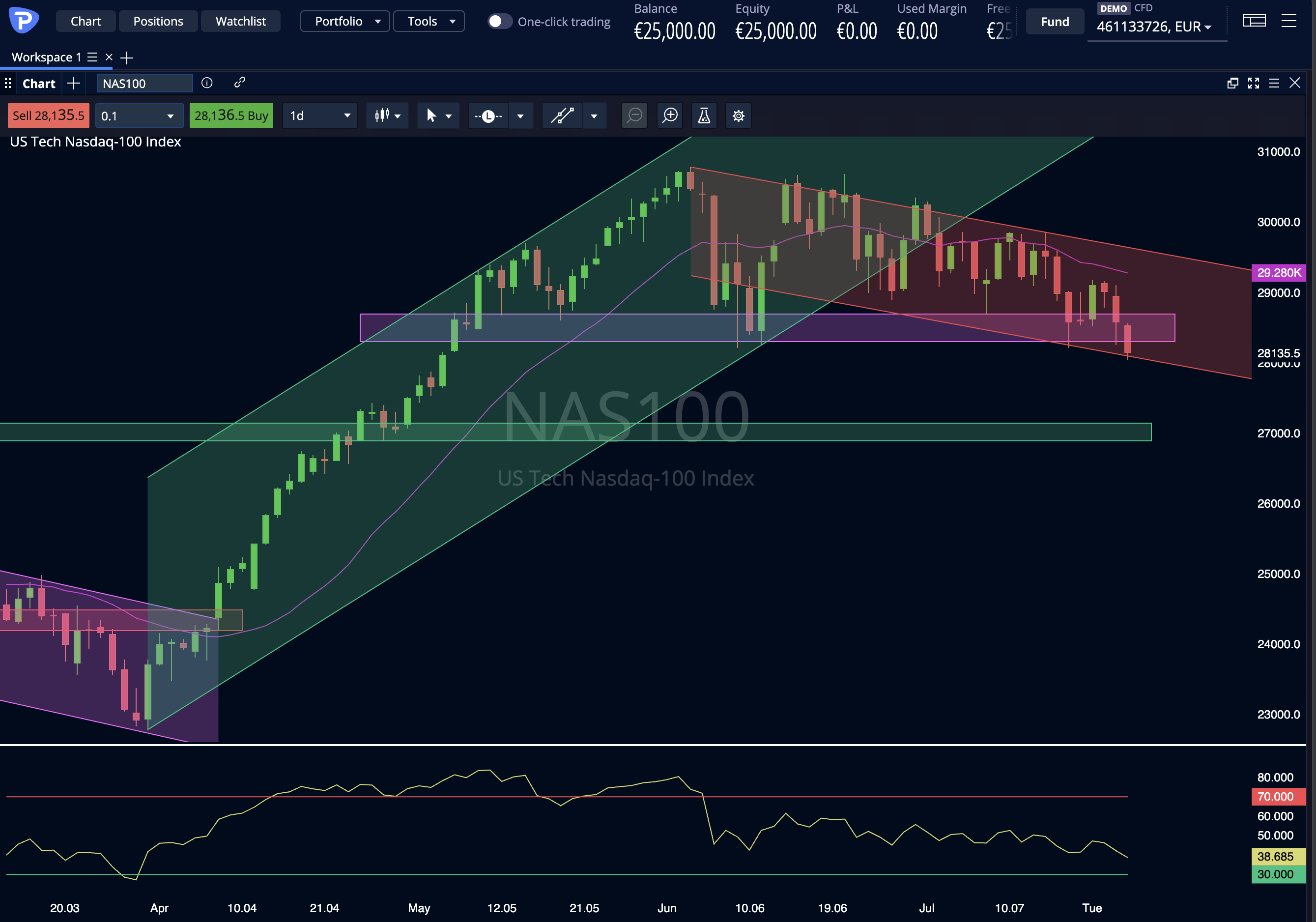Screen dimensions: 1316x922
Task: Expand channel drawing tools dropdown arrow
Action: [x=595, y=116]
